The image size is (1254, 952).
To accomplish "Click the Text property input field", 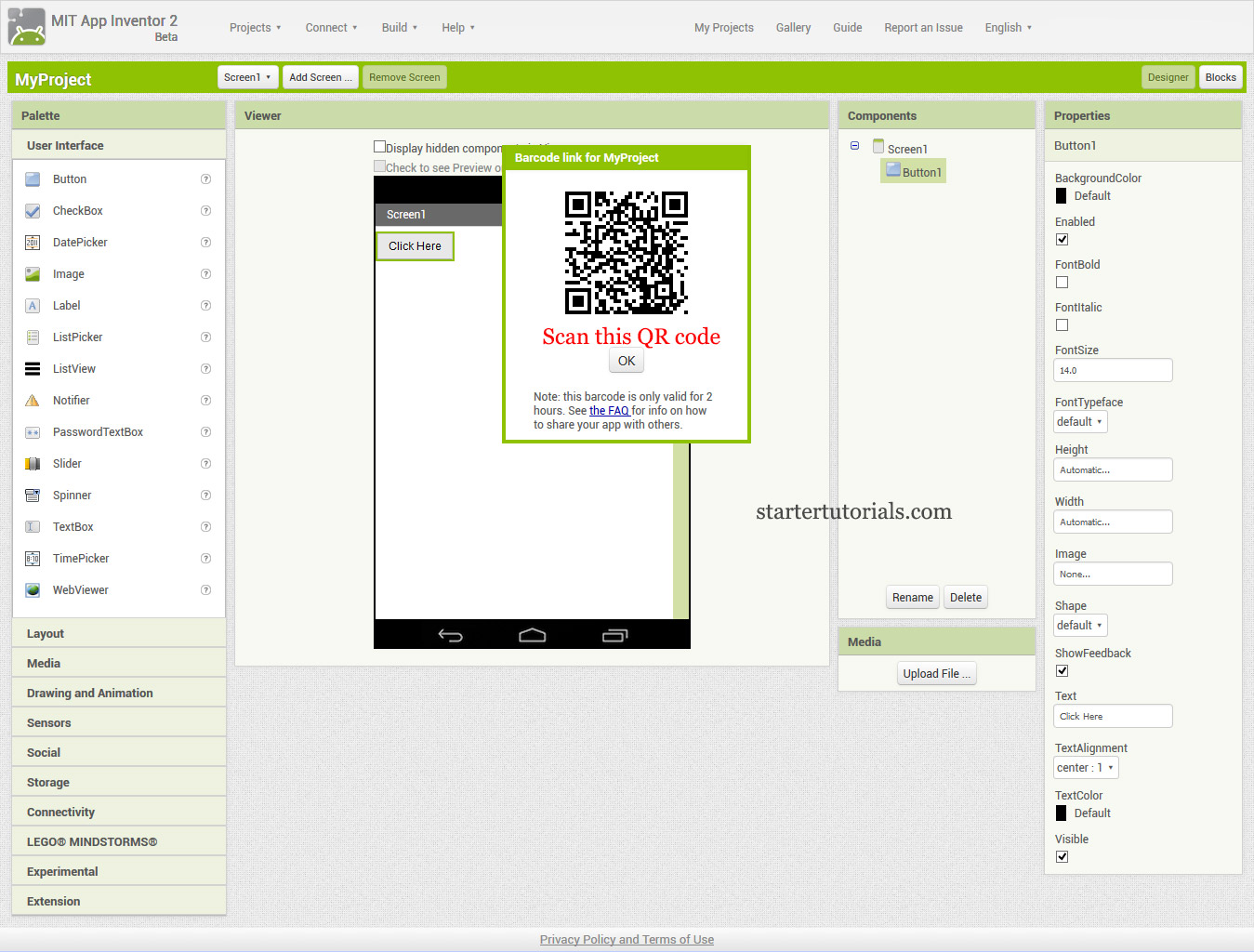I will click(x=1113, y=716).
